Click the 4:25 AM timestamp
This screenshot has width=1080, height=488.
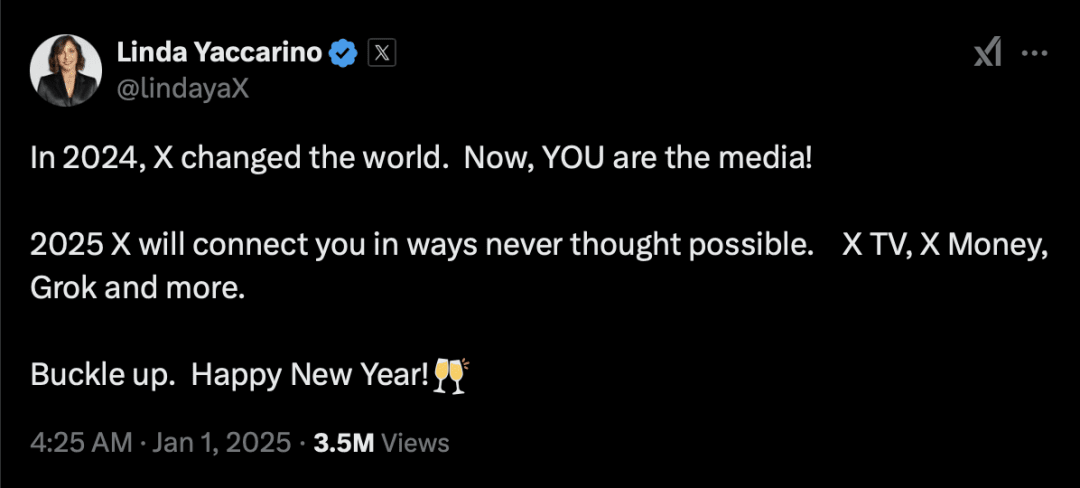click(x=81, y=443)
